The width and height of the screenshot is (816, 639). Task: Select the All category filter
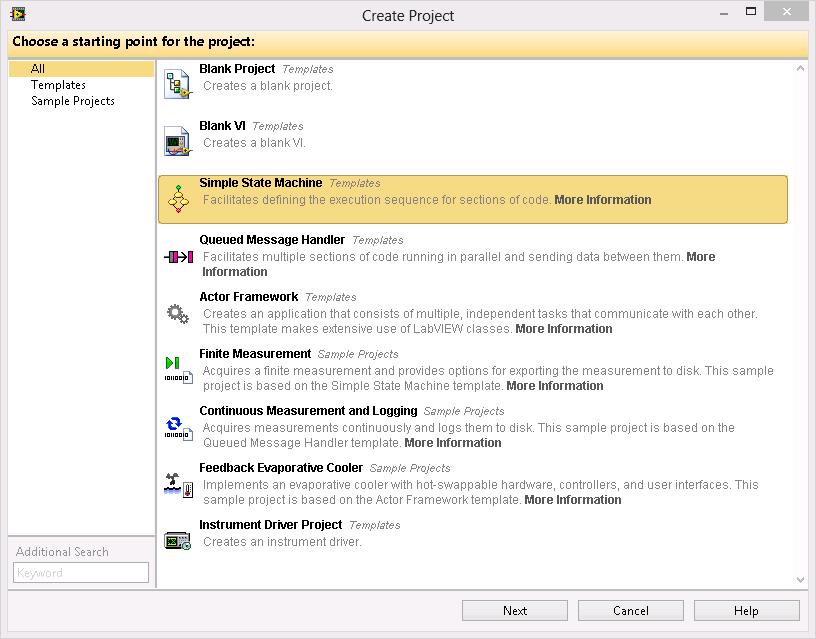click(38, 69)
